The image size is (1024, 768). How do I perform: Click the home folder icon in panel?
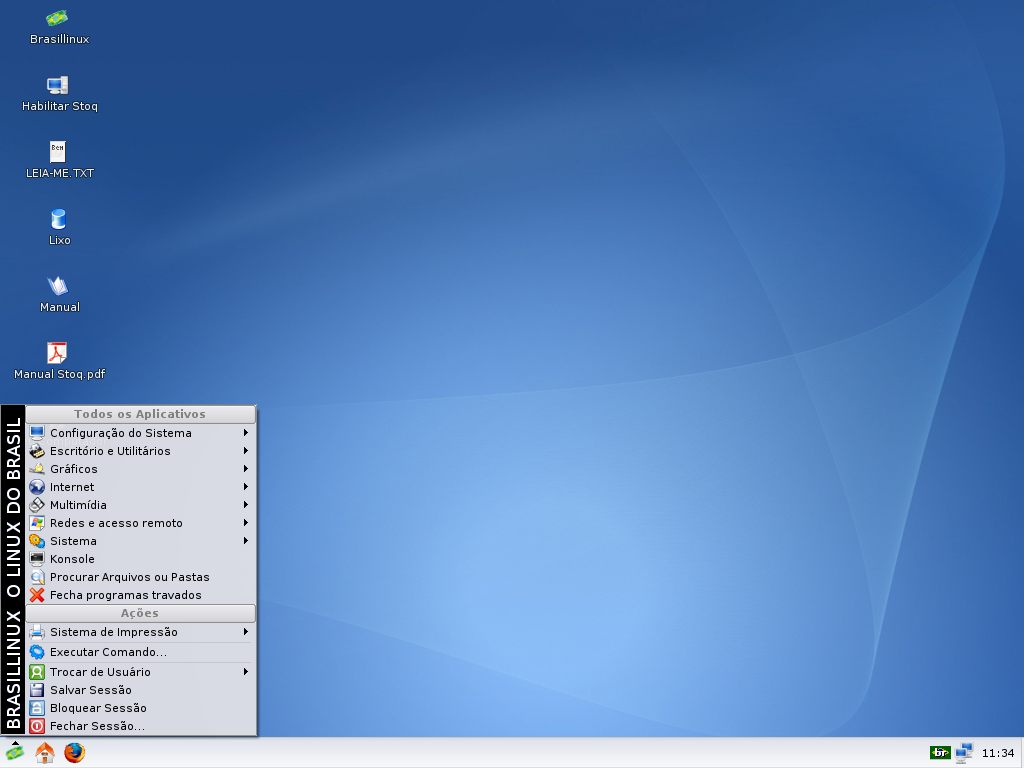pyautogui.click(x=44, y=753)
